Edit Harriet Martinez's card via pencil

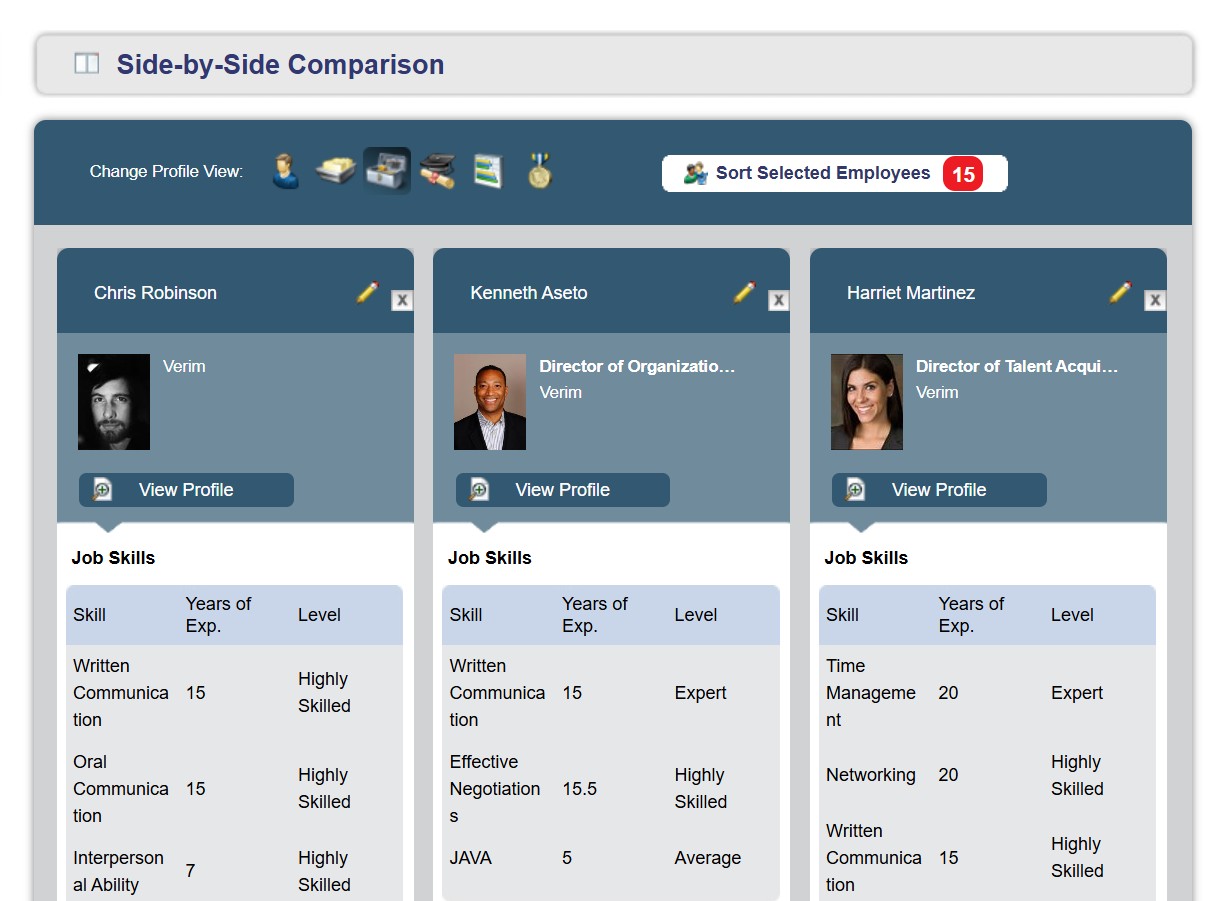point(1120,292)
